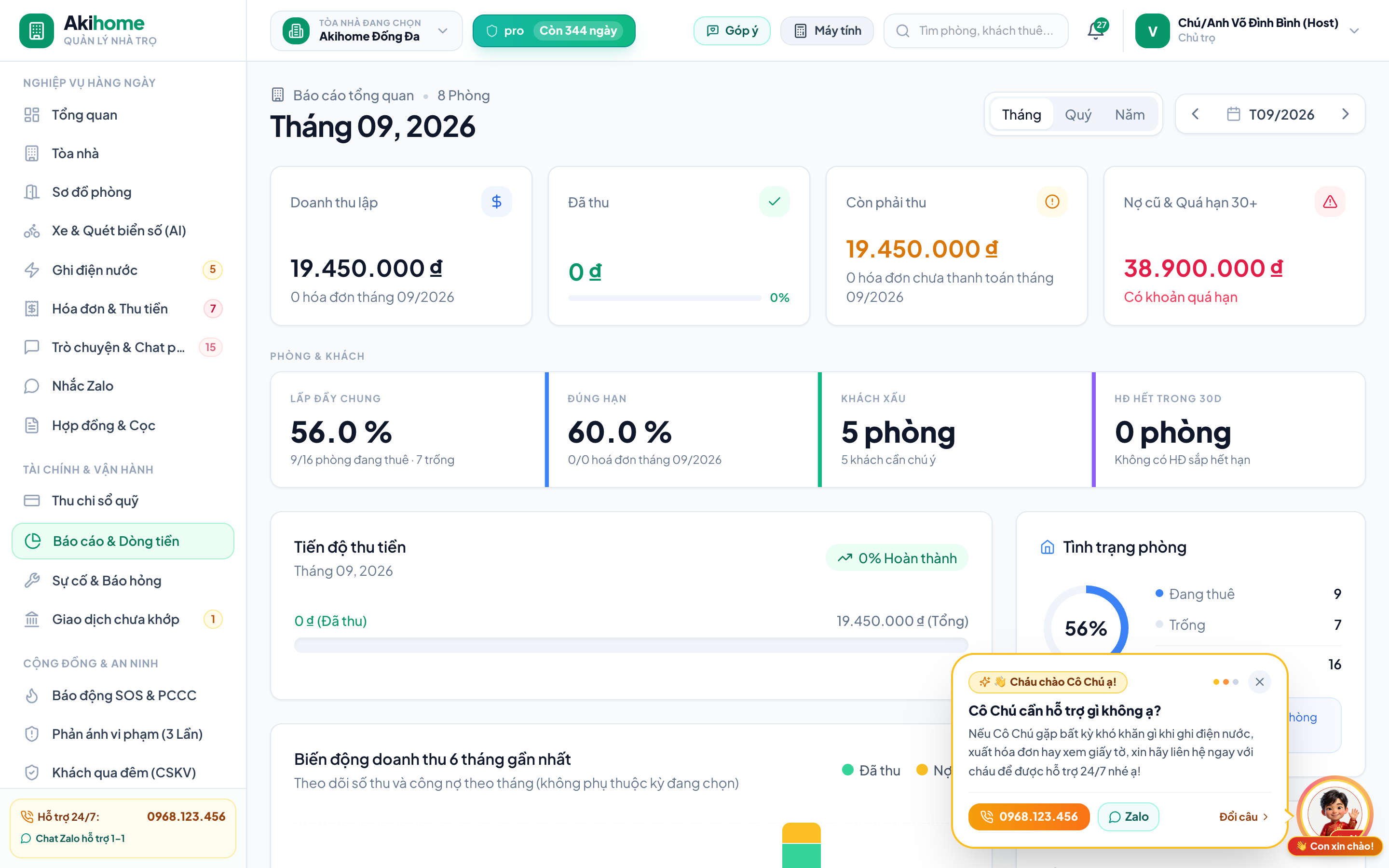Click the Akihome logo icon

click(36, 30)
